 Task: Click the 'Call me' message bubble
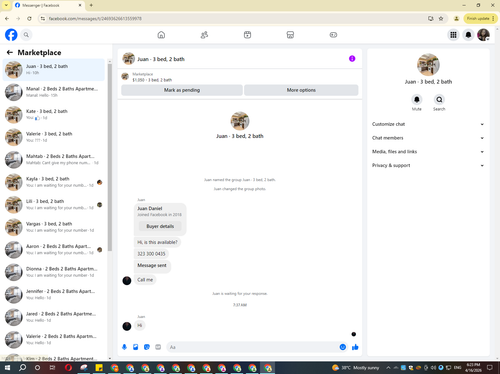145,280
